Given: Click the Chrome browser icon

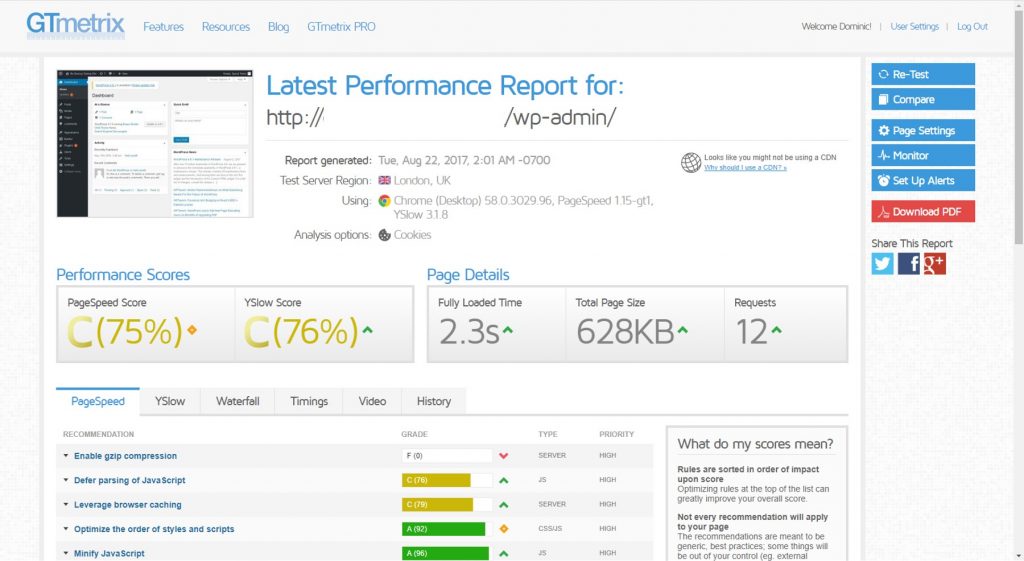Looking at the screenshot, I should [x=385, y=200].
